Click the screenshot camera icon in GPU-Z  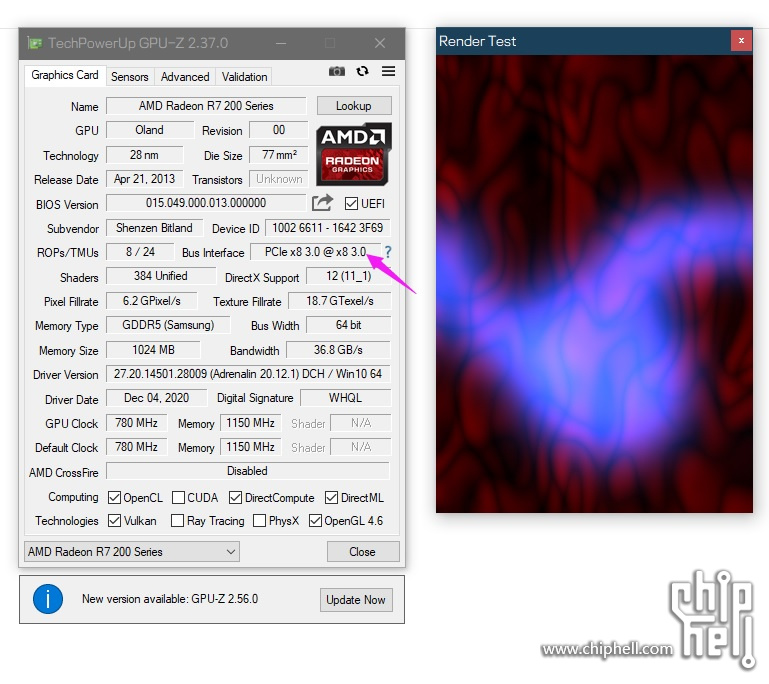pyautogui.click(x=336, y=72)
